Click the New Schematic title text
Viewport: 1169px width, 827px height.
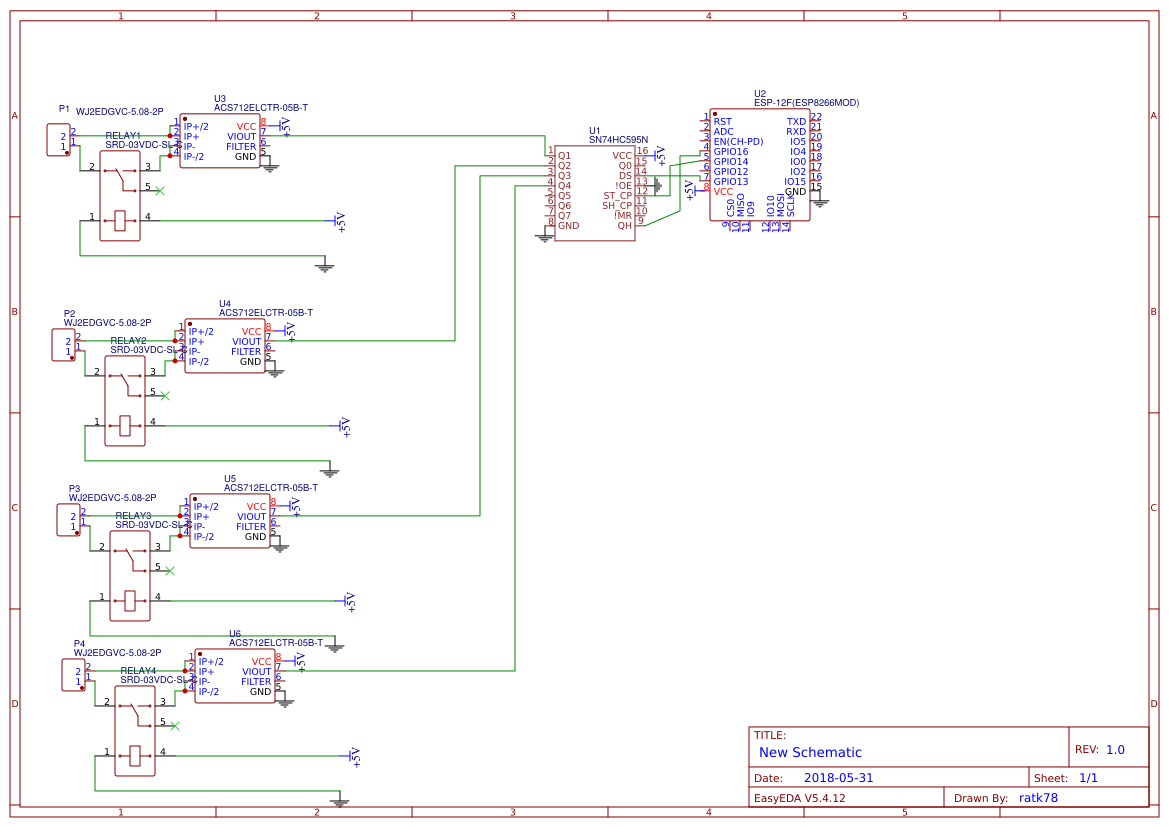tap(810, 752)
